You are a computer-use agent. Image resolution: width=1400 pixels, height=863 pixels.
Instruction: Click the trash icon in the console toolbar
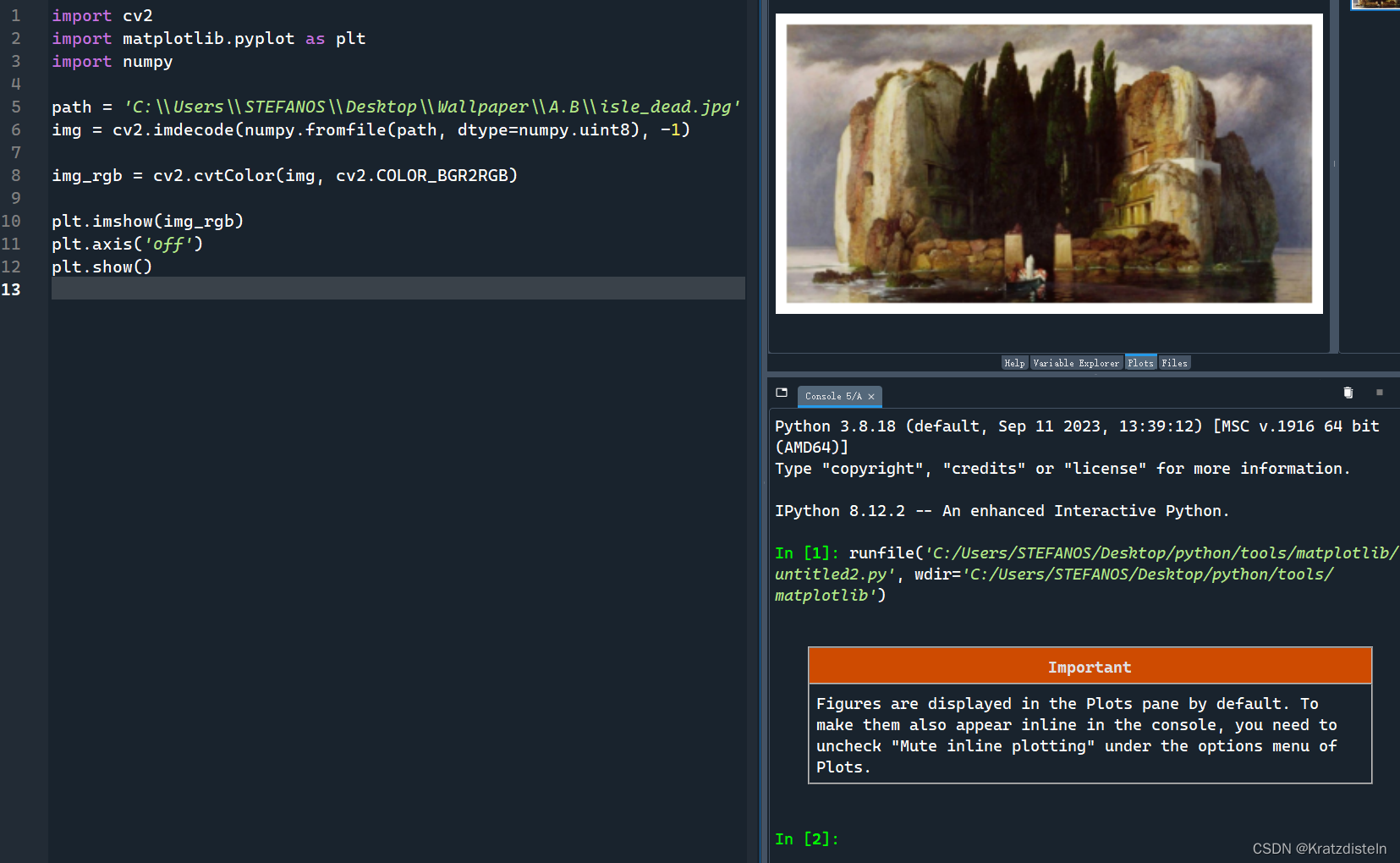(x=1348, y=393)
